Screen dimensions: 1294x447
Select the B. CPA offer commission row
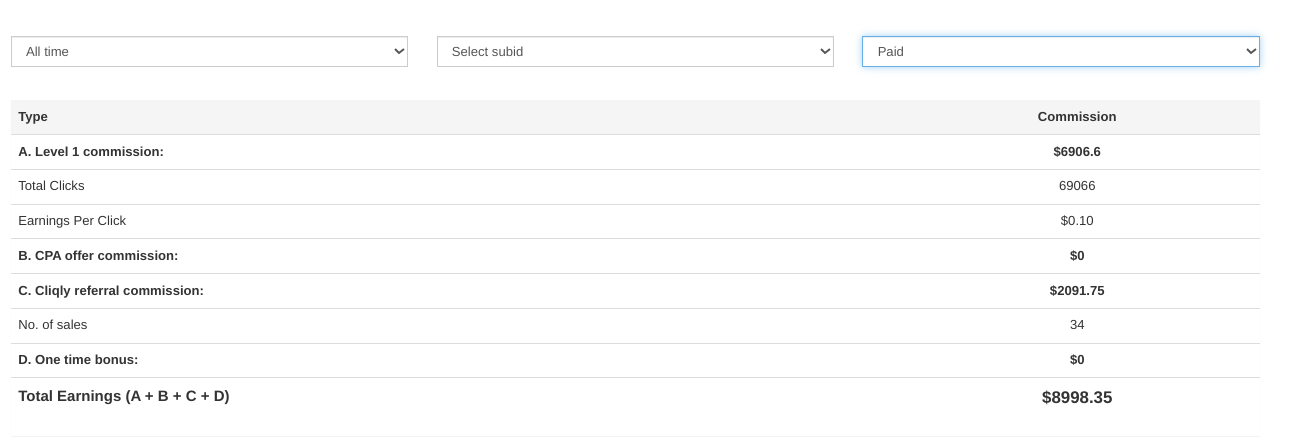point(635,256)
